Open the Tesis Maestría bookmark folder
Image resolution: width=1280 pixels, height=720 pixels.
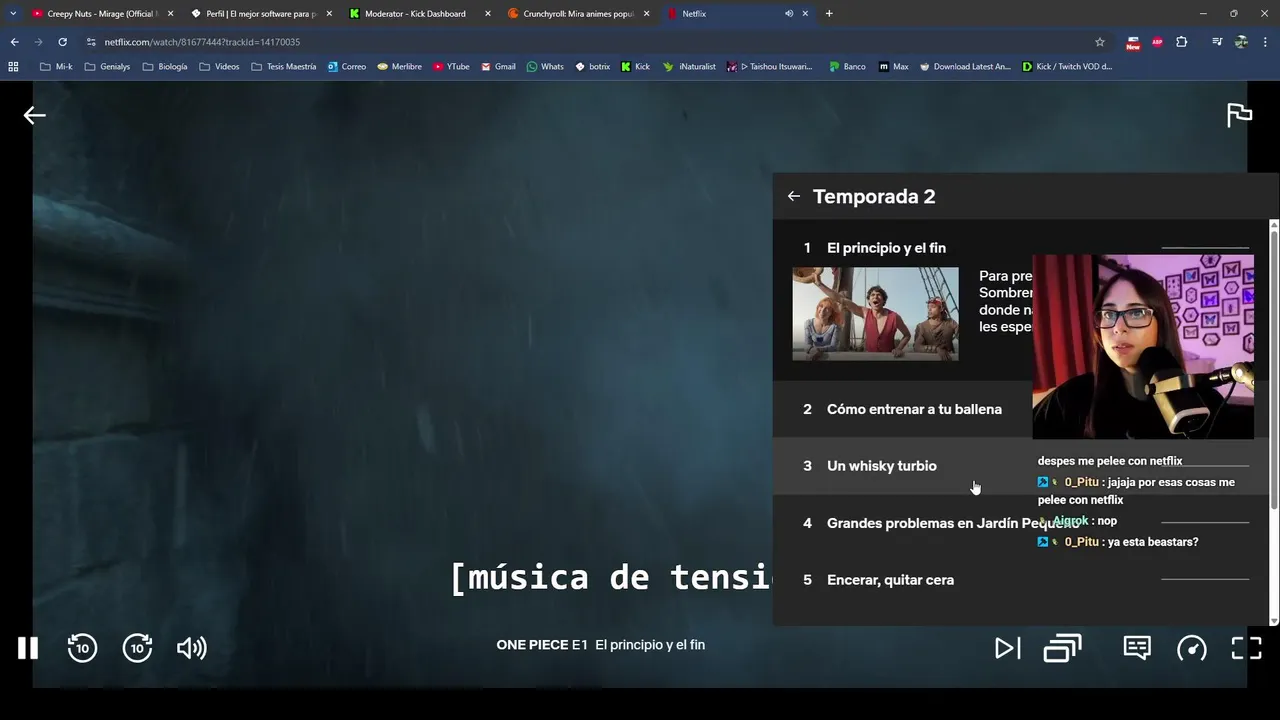pos(283,67)
